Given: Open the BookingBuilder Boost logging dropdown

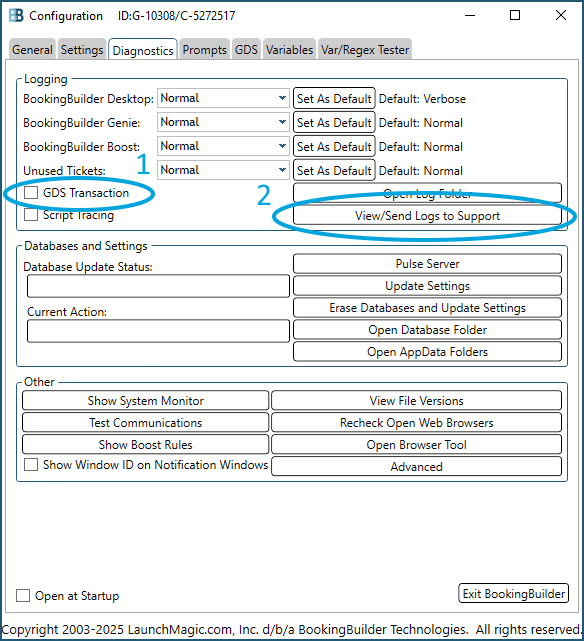Looking at the screenshot, I should 223,146.
